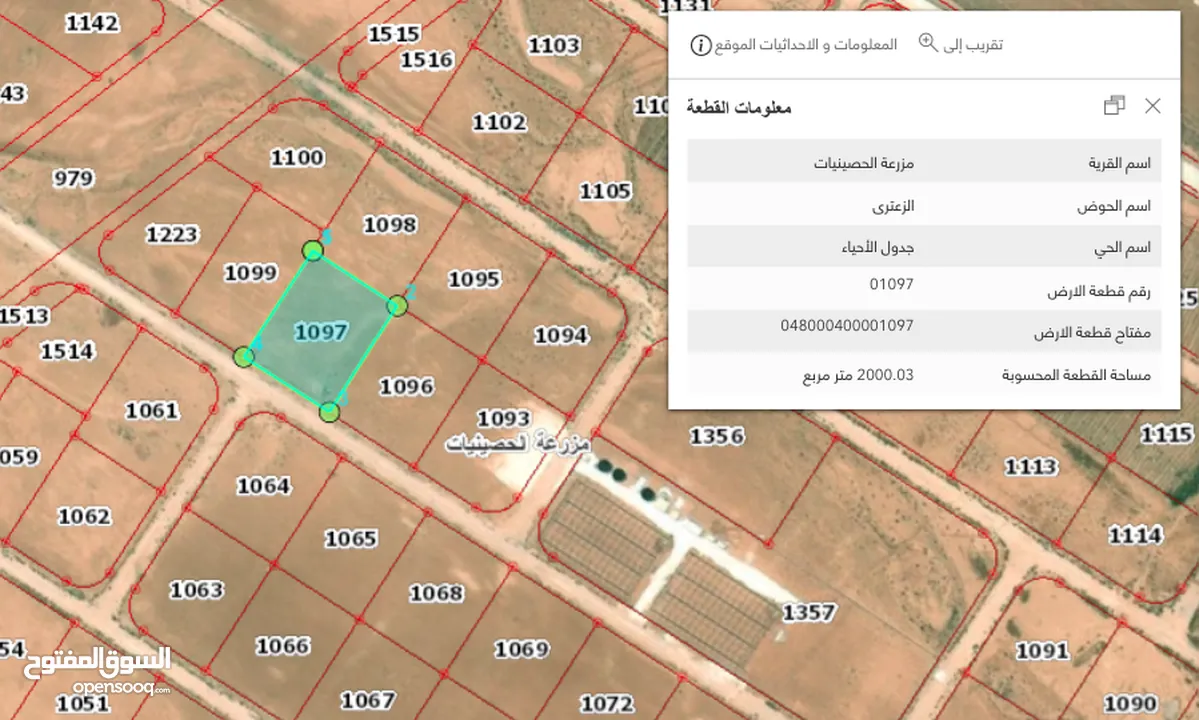Viewport: 1199px width, 720px height.
Task: Click the 'مساحة القطعة المحسوبة' row label
Action: [1077, 375]
